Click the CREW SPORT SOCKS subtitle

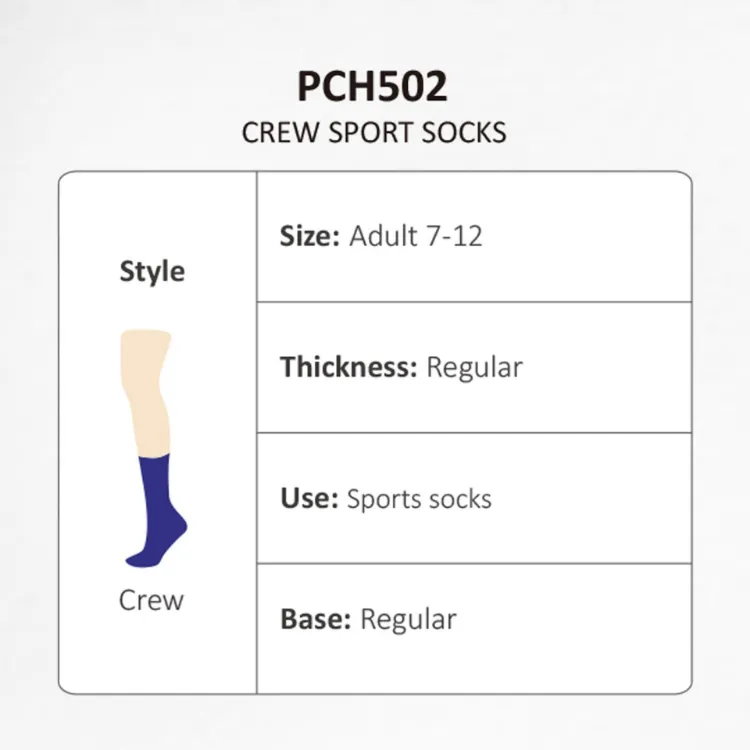point(374,132)
